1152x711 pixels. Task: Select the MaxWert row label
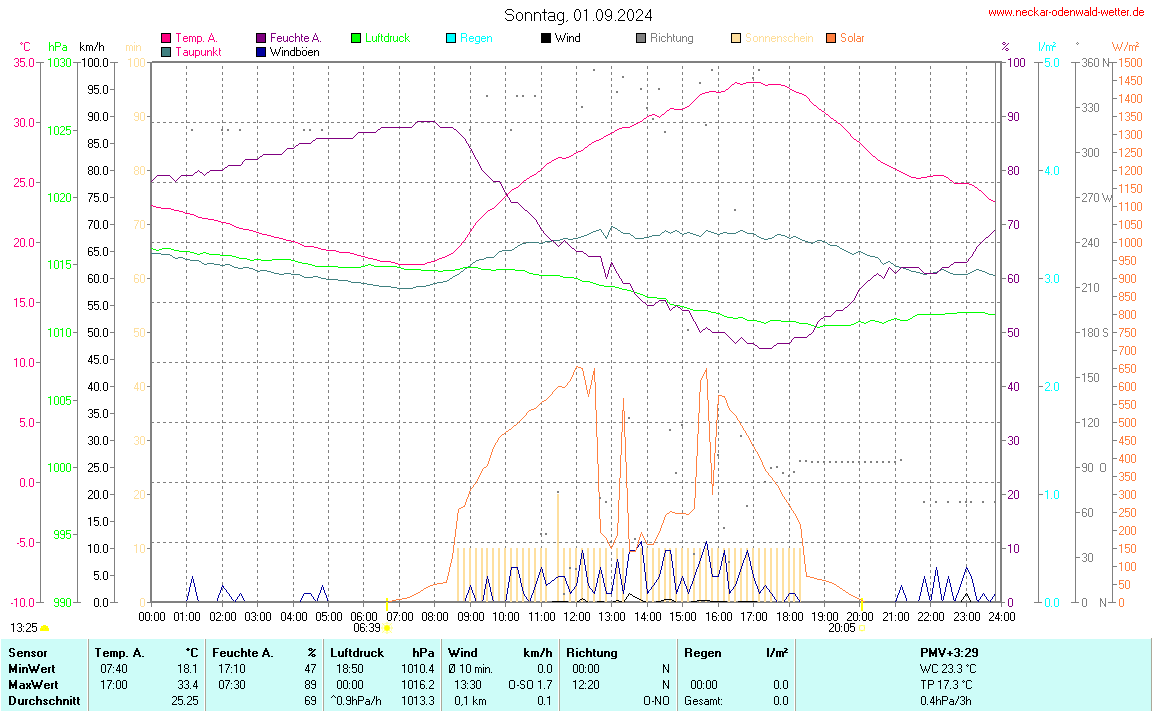pos(32,685)
